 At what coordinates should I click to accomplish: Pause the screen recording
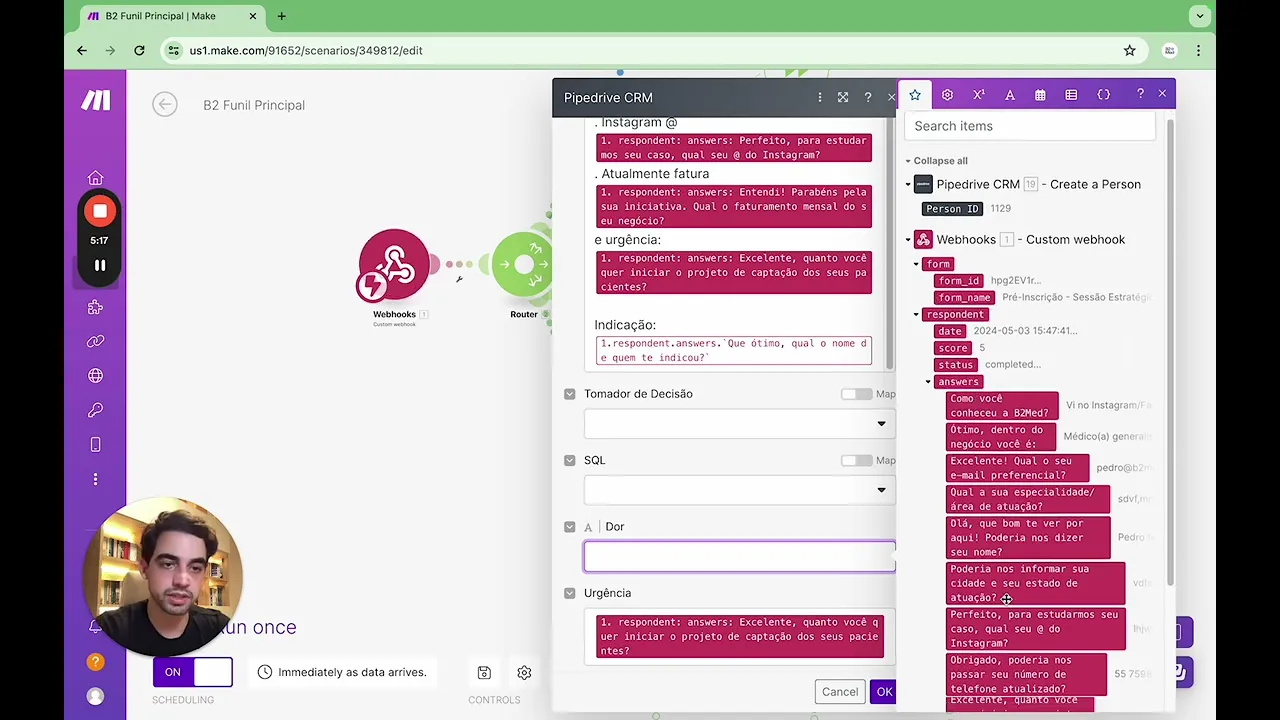[99, 265]
